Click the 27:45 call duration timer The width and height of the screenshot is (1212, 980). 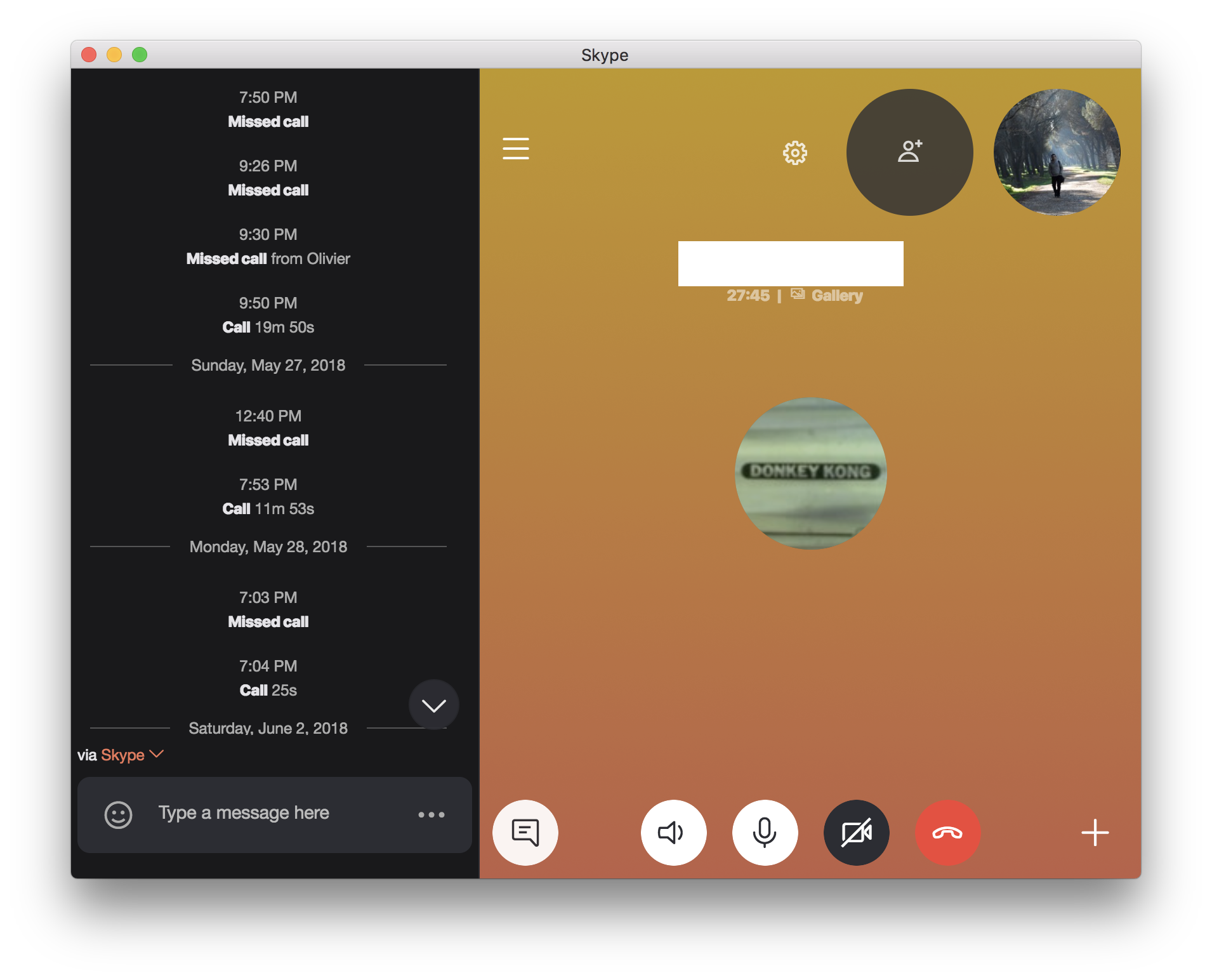[x=748, y=295]
